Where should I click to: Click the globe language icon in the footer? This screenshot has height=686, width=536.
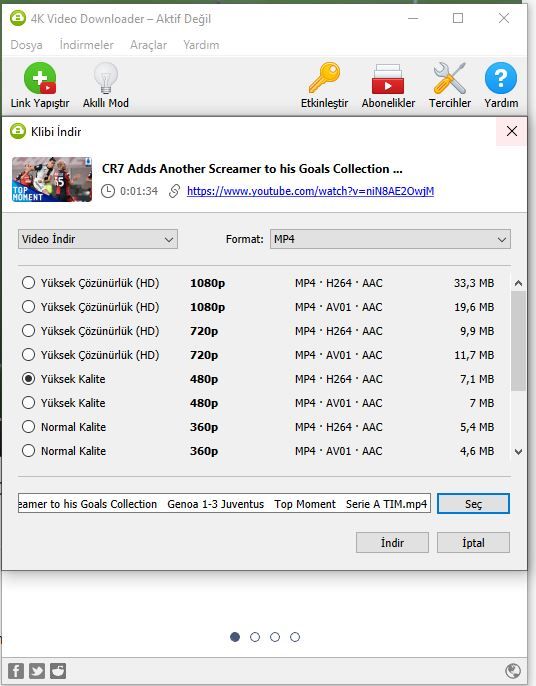pos(513,671)
